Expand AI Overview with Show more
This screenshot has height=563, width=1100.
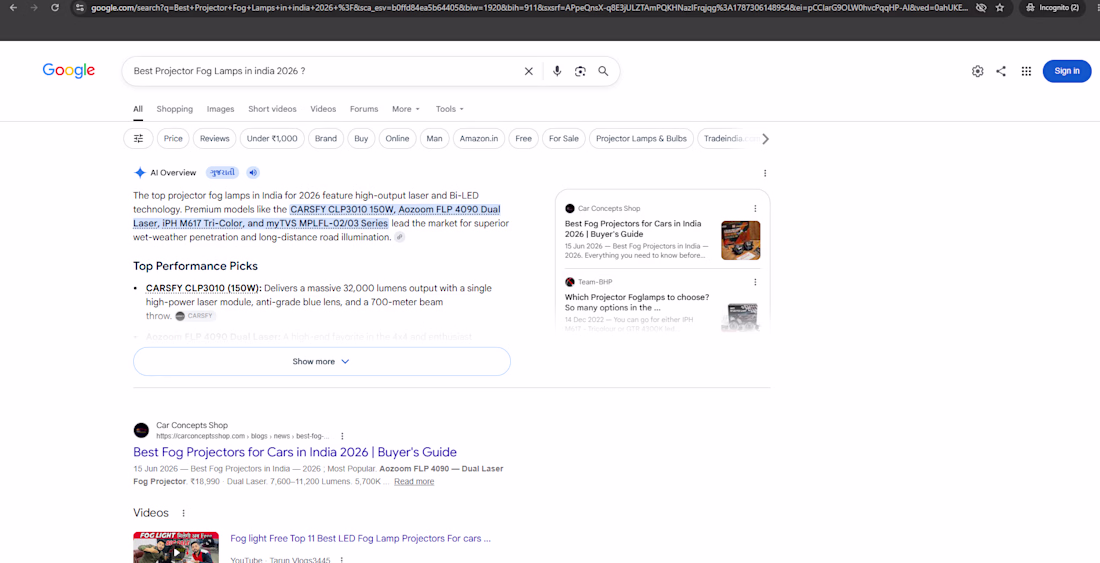321,362
